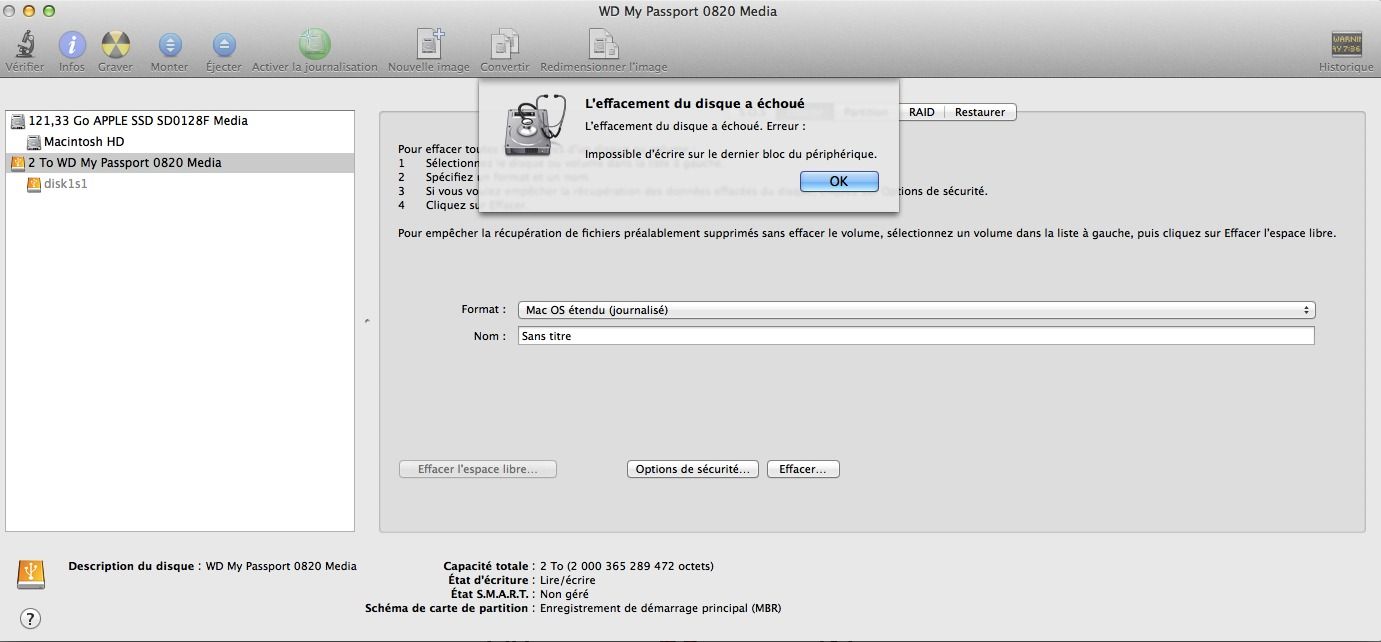Click the Macintosh HD volume icon
1381x642 pixels.
point(34,142)
